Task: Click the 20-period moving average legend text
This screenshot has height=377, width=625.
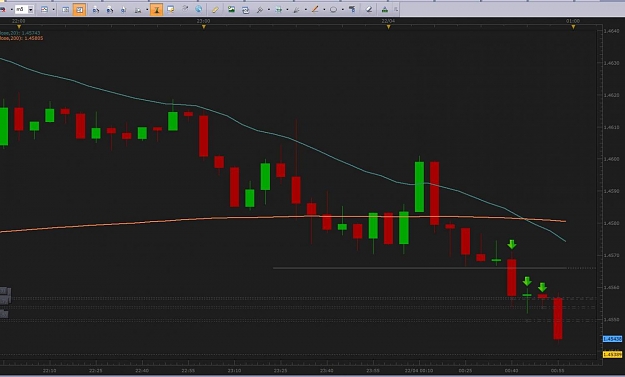Action: click(x=20, y=33)
